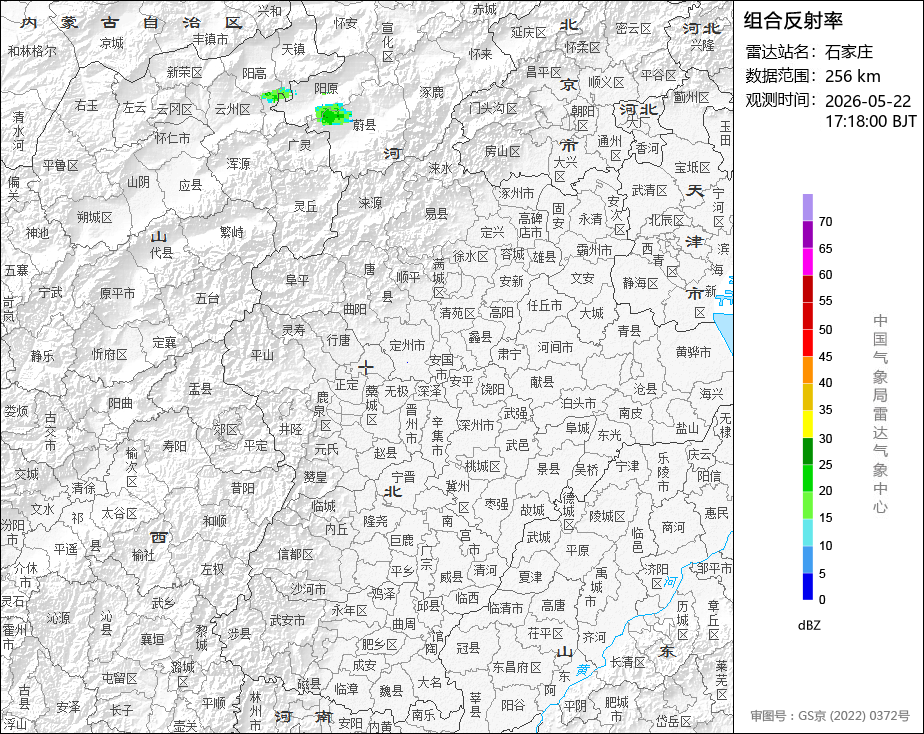Screen dimensions: 924x734
Task: Click the 井陉 label on the map
Action: click(x=291, y=429)
